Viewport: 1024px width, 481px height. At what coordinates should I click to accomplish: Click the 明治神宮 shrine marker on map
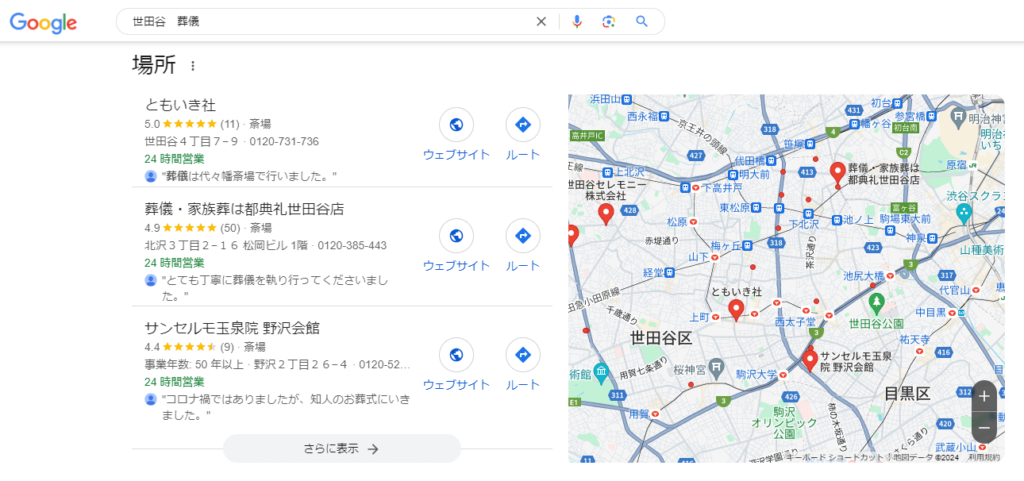point(959,117)
